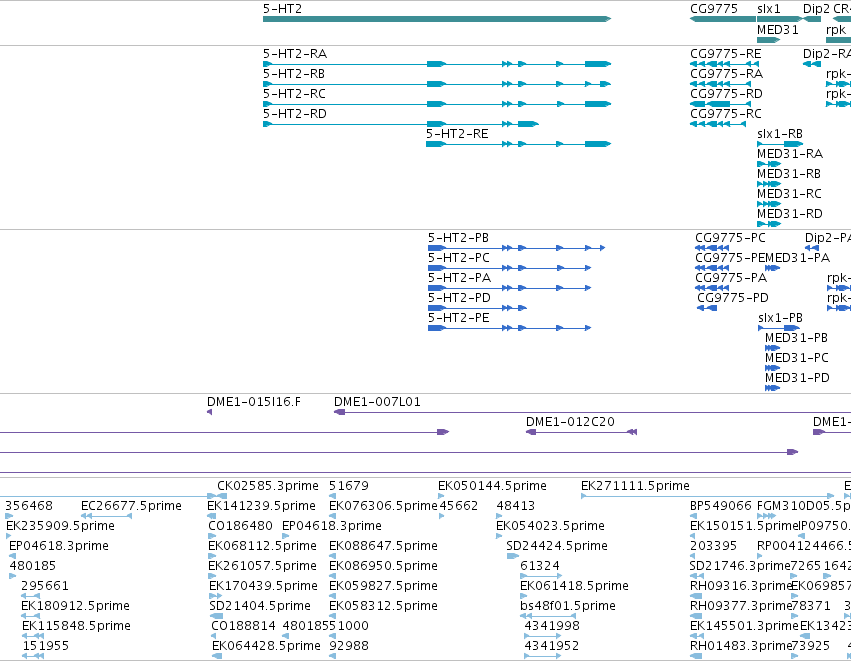Click the 5-HT2-RC transcript label
The width and height of the screenshot is (851, 661).
click(x=294, y=94)
